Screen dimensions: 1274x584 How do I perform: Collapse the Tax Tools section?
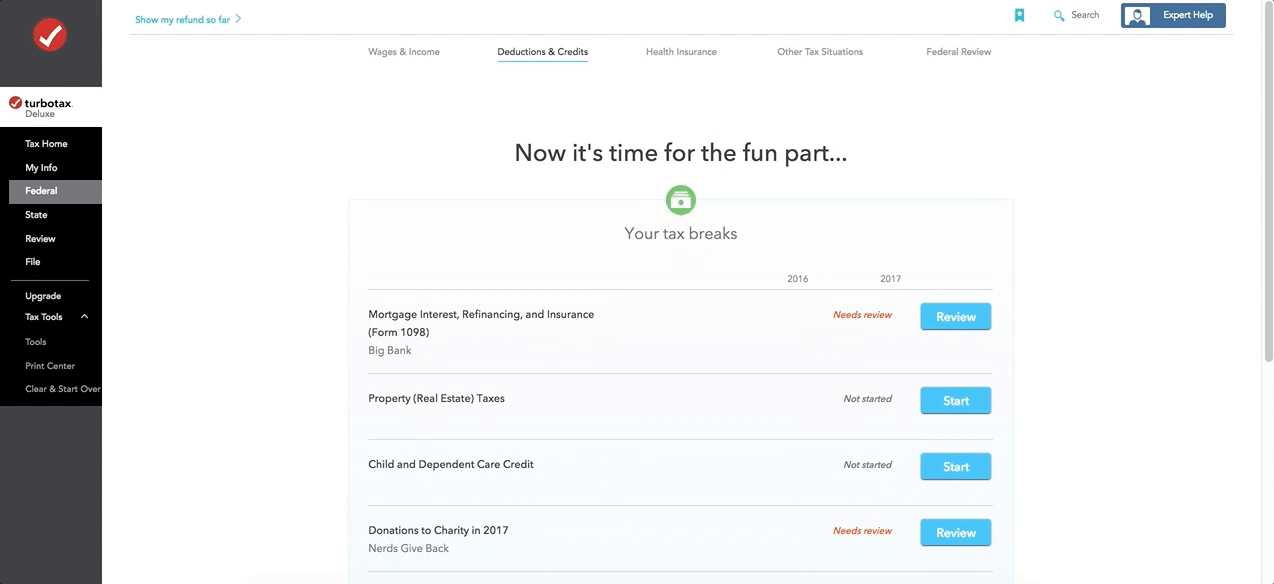tap(84, 317)
